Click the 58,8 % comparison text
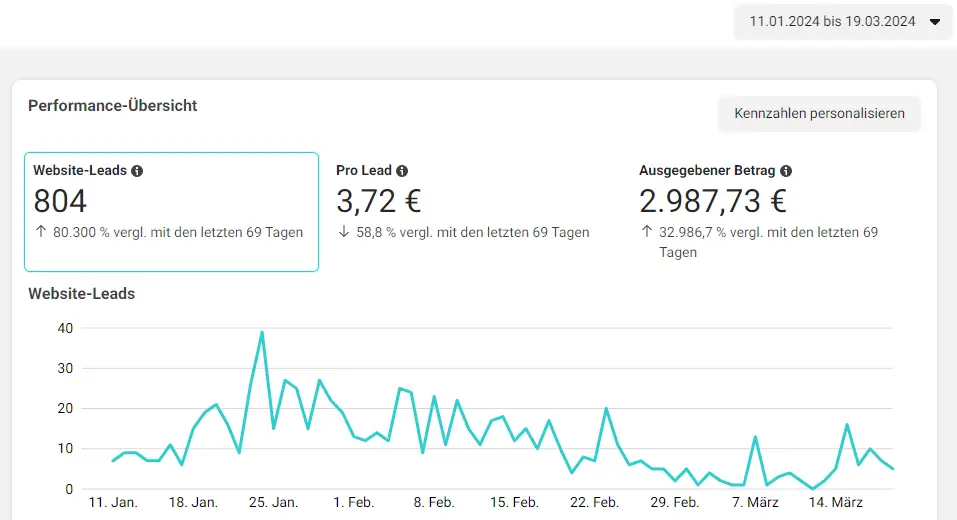The image size is (957, 520). pos(473,233)
